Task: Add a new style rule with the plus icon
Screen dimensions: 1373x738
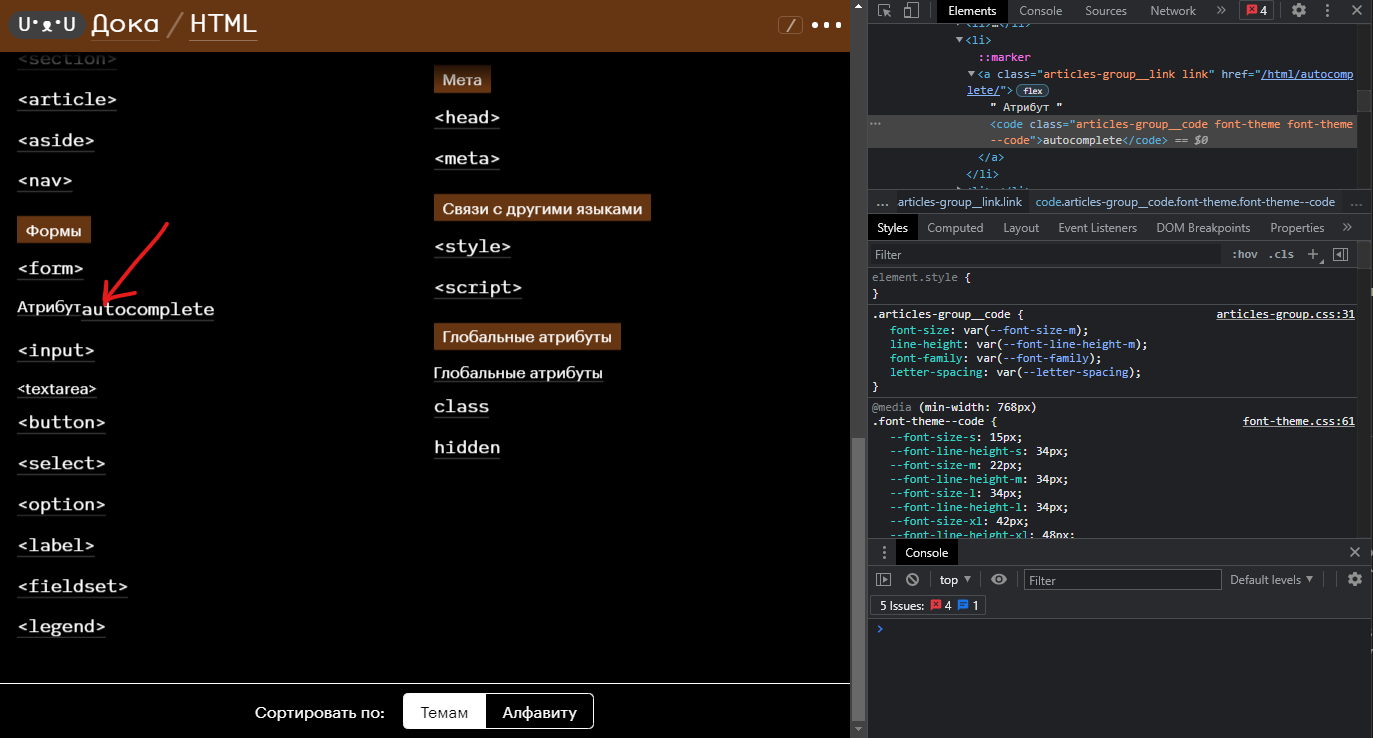Action: (x=1313, y=254)
